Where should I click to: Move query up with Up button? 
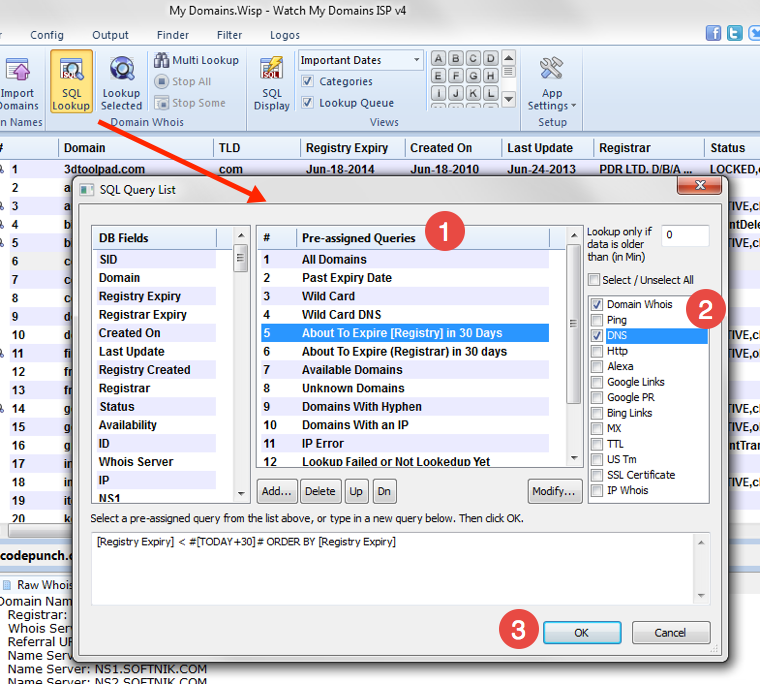point(356,491)
